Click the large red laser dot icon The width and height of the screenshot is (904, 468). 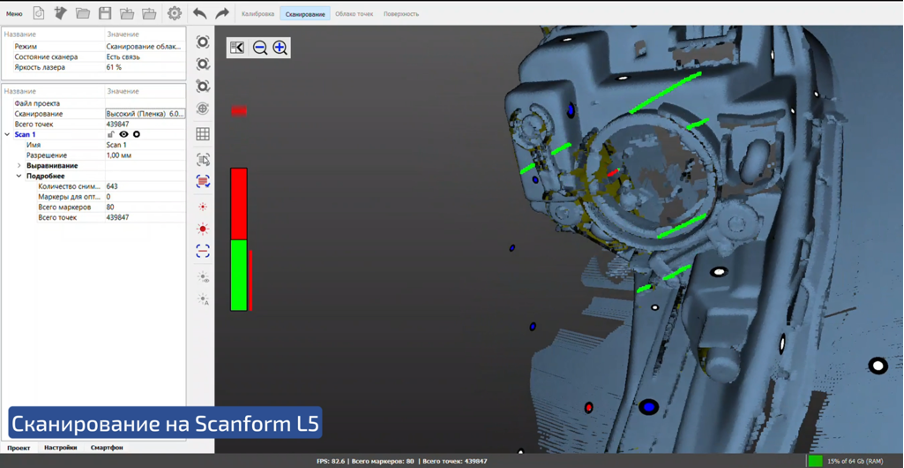[x=203, y=229]
